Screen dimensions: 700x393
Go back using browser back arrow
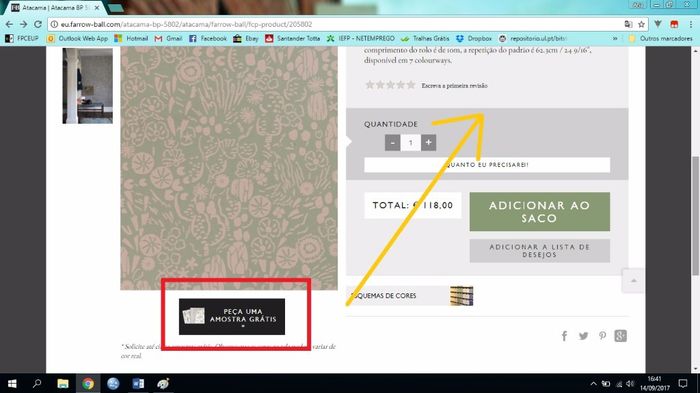(9, 24)
